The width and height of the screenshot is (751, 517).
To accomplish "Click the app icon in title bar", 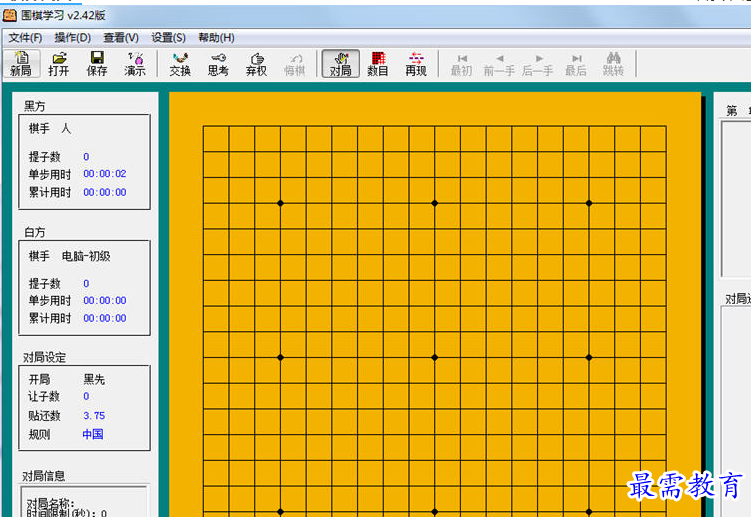I will point(10,15).
